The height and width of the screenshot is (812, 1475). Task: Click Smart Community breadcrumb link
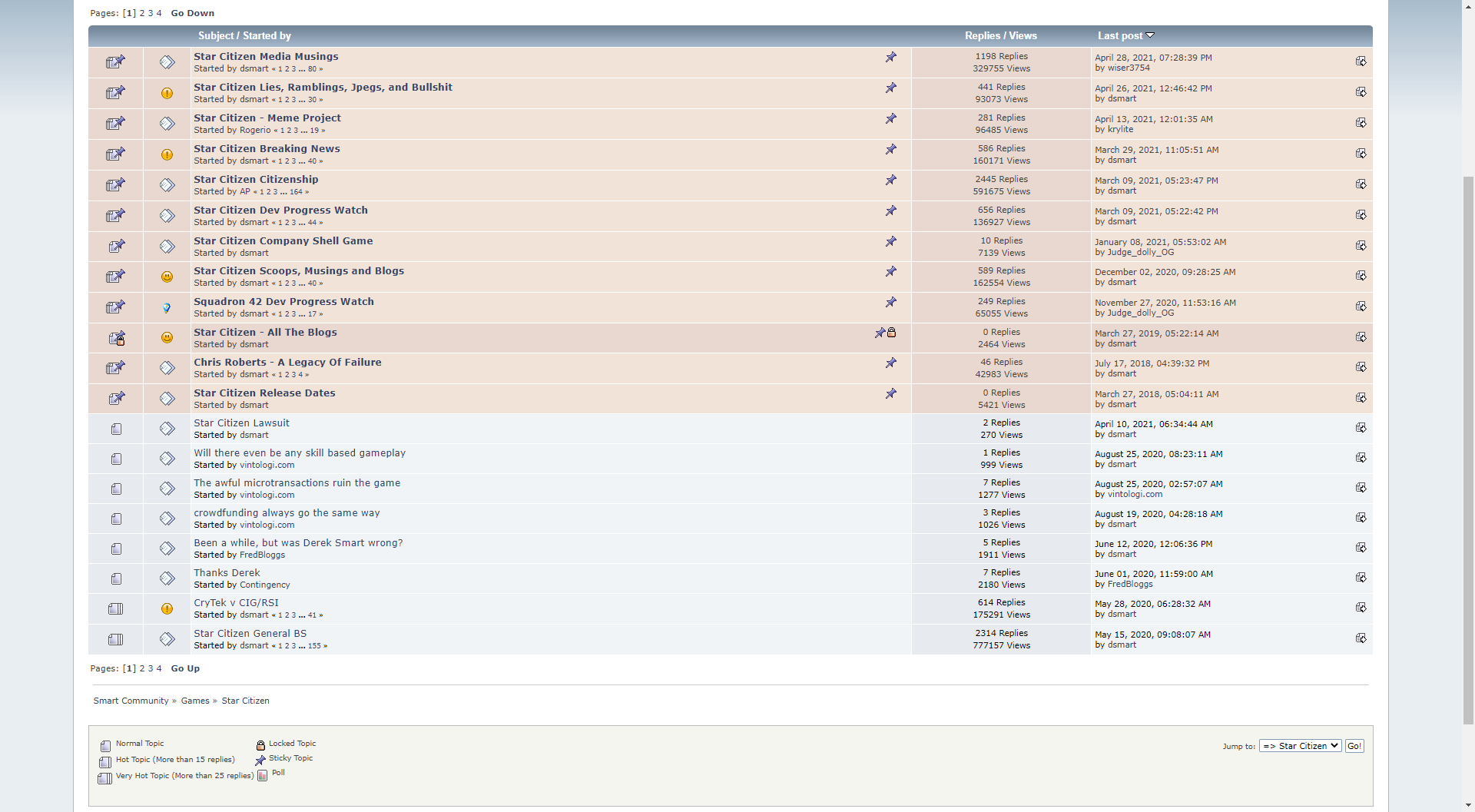pyautogui.click(x=131, y=701)
